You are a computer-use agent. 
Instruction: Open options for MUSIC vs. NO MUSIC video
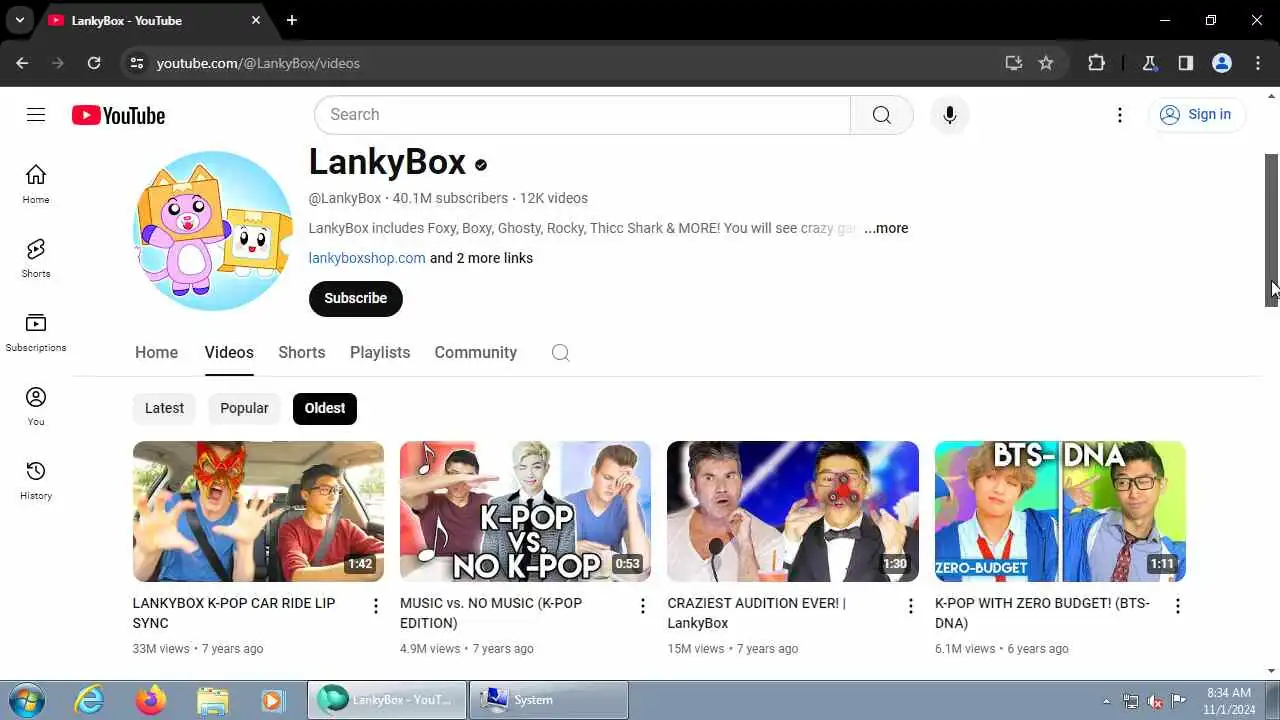(x=643, y=606)
